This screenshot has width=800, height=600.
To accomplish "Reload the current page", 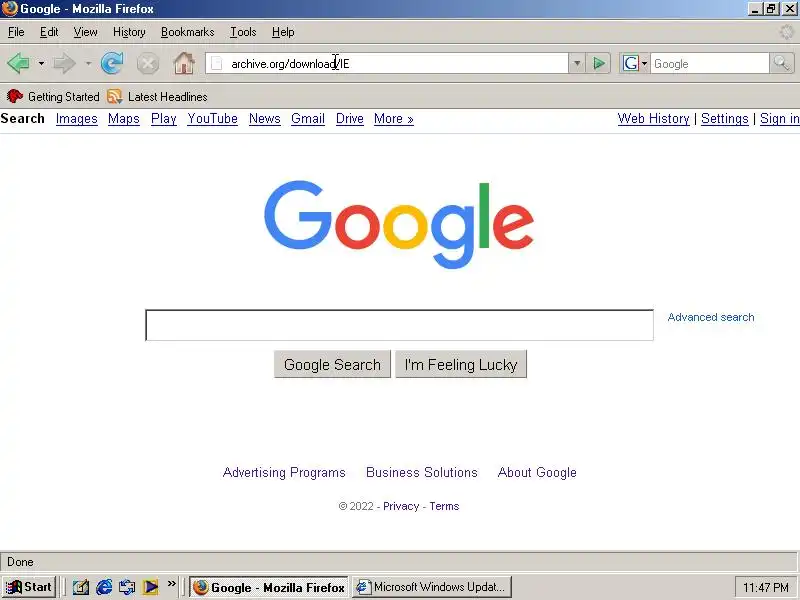I will (x=112, y=64).
